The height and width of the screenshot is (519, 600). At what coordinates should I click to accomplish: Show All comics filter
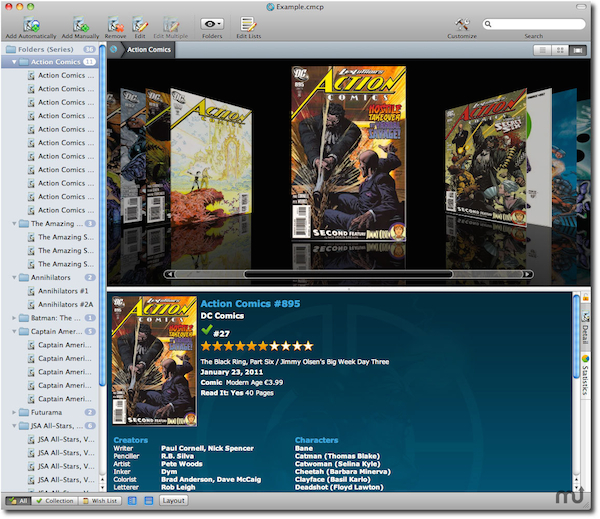[x=18, y=501]
